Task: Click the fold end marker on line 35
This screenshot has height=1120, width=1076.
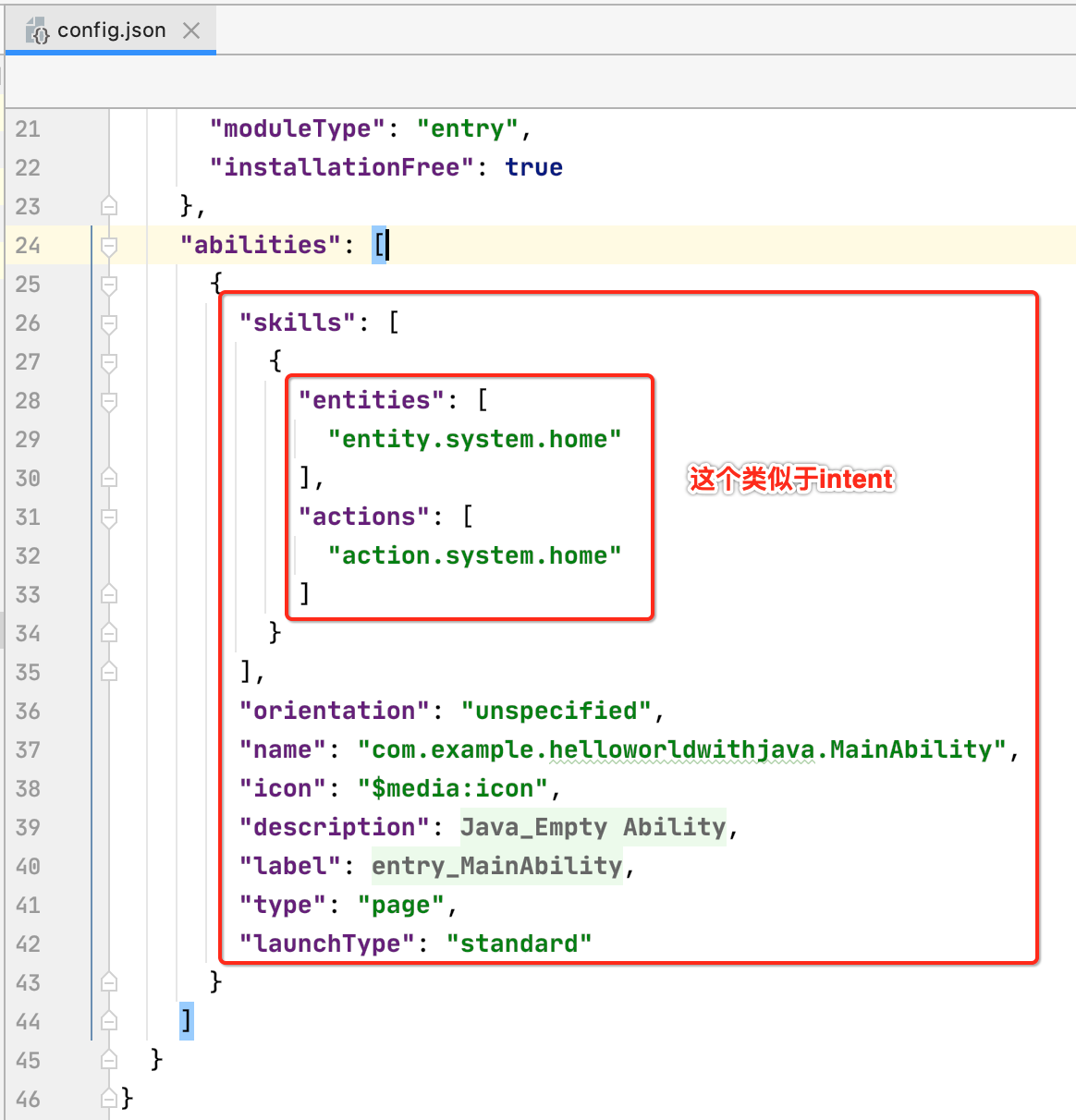Action: [109, 672]
